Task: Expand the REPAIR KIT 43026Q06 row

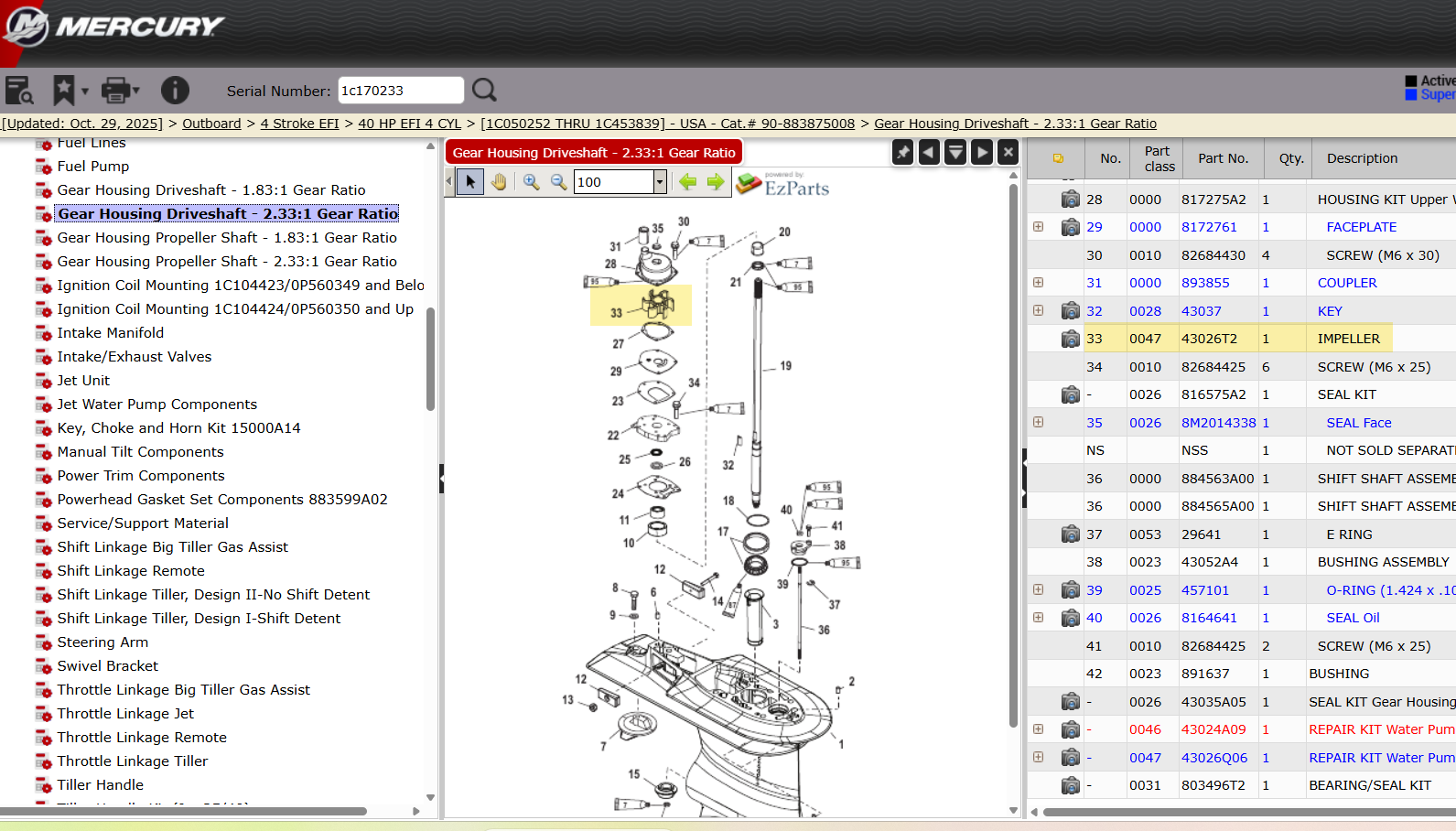Action: [x=1038, y=757]
